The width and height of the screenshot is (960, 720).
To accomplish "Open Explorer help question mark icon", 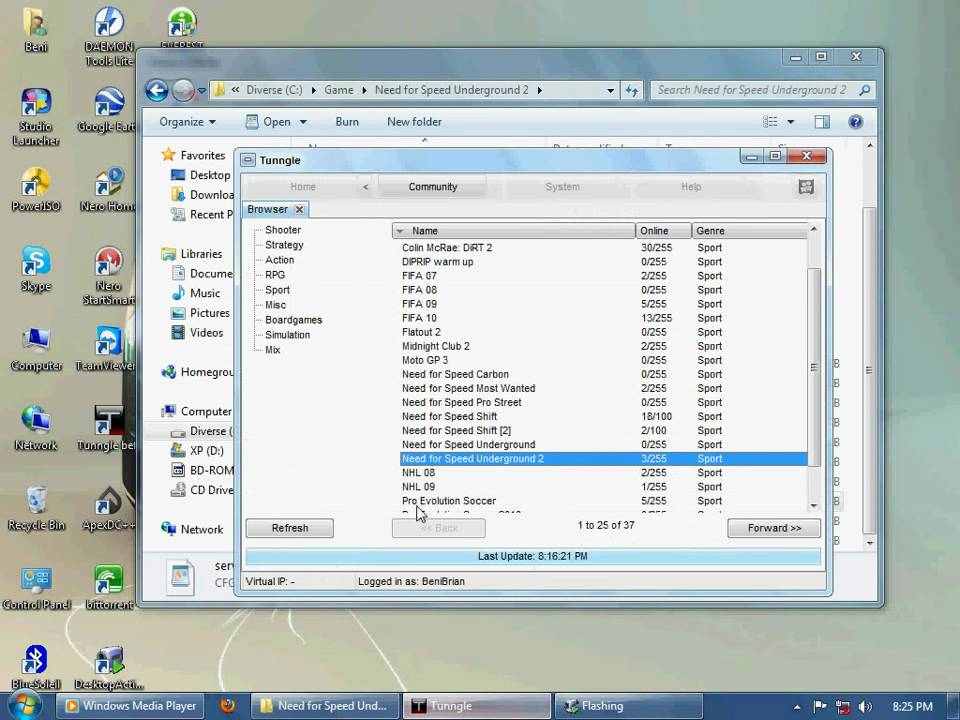I will pyautogui.click(x=855, y=122).
